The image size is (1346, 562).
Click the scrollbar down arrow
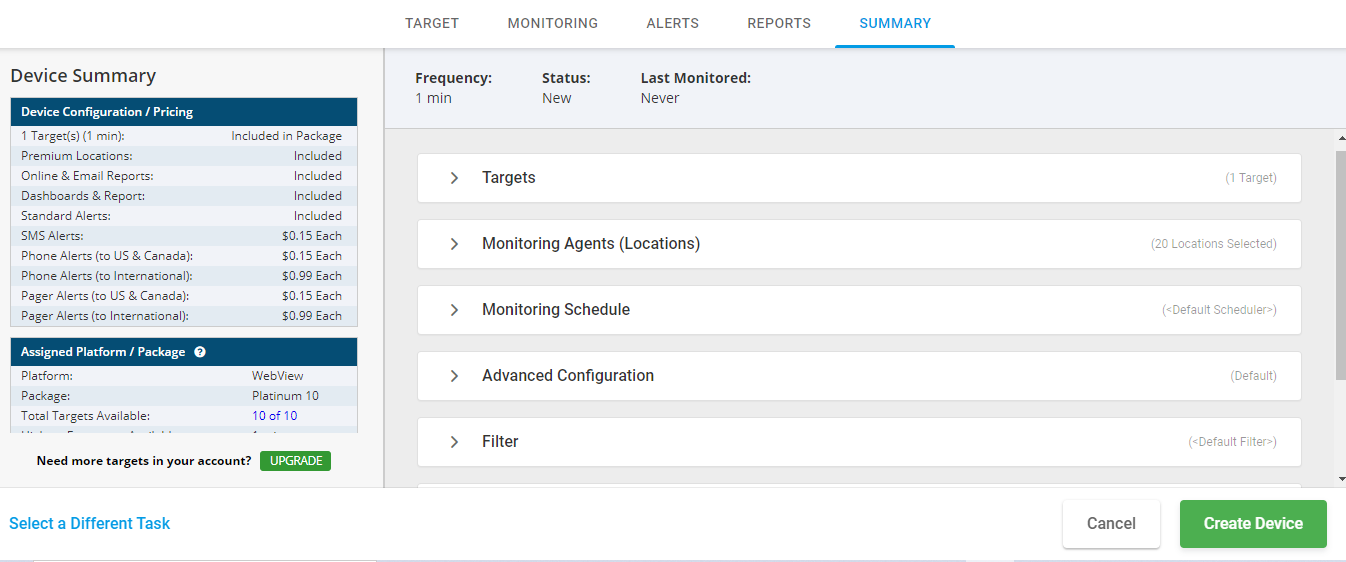tap(1340, 479)
